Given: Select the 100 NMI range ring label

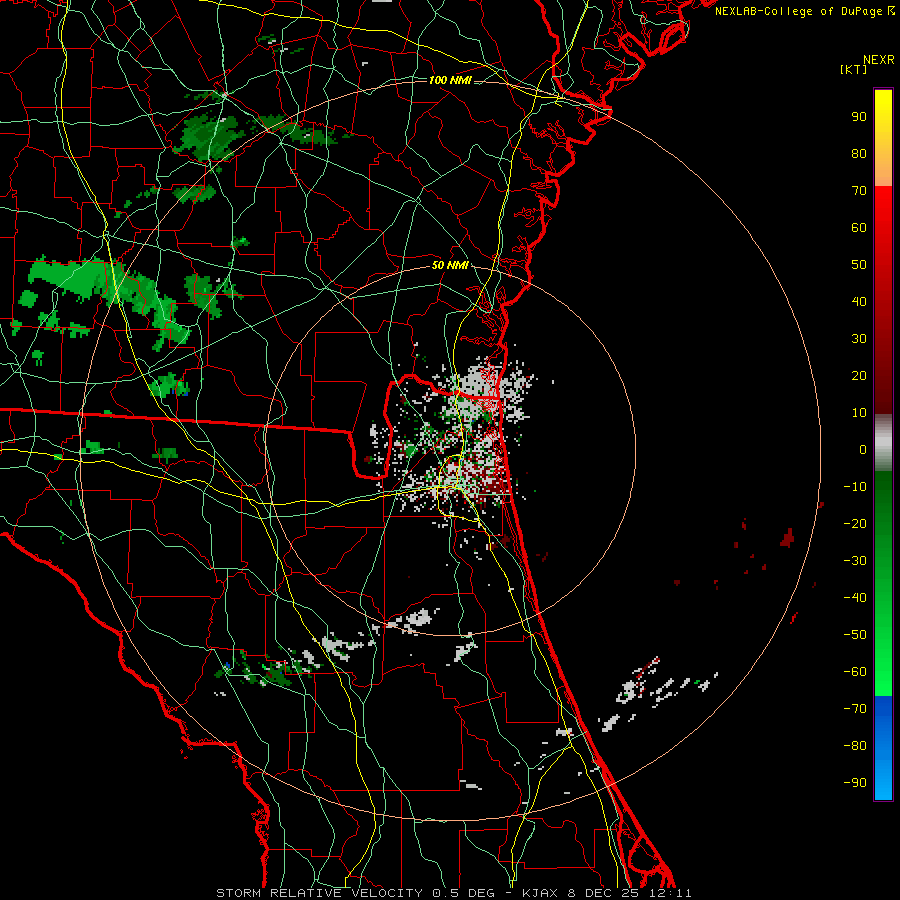Looking at the screenshot, I should [x=450, y=80].
